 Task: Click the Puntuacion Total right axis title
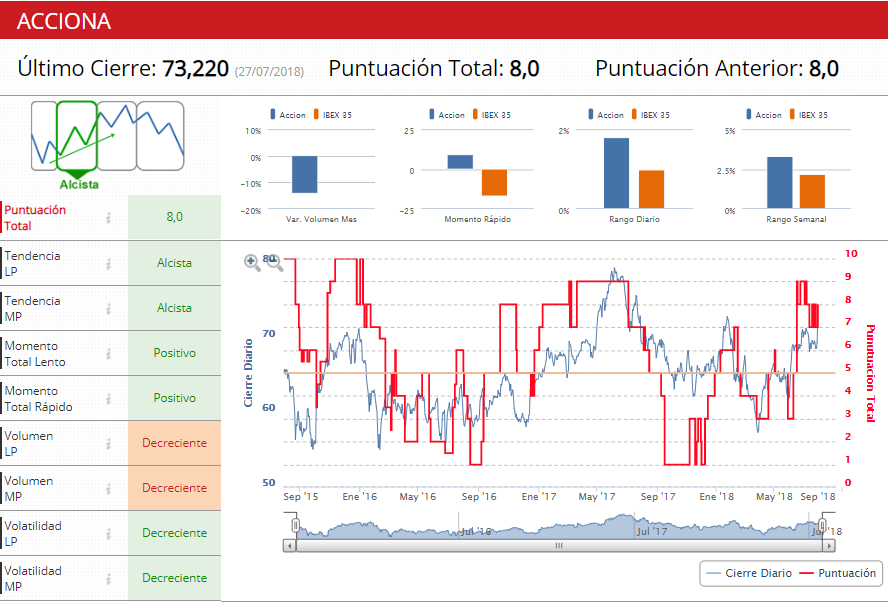coord(871,373)
